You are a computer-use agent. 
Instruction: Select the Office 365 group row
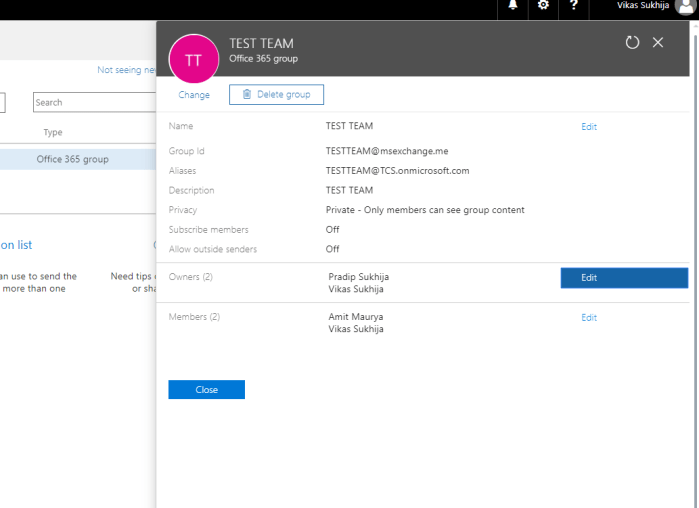coord(73,159)
